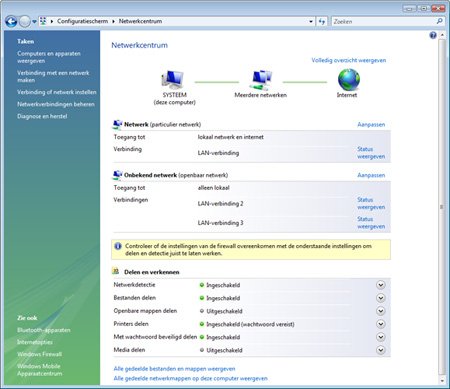
Task: Expand the Printers delen settings
Action: [381, 324]
